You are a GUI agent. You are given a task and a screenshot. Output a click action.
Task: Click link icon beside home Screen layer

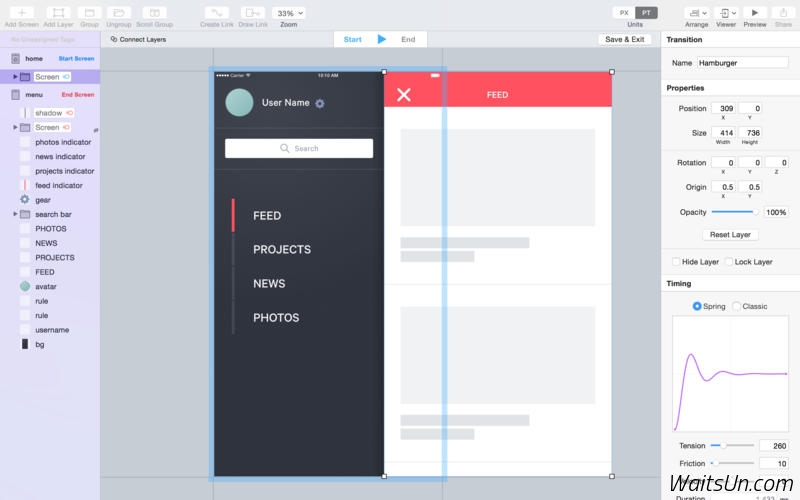[x=66, y=77]
